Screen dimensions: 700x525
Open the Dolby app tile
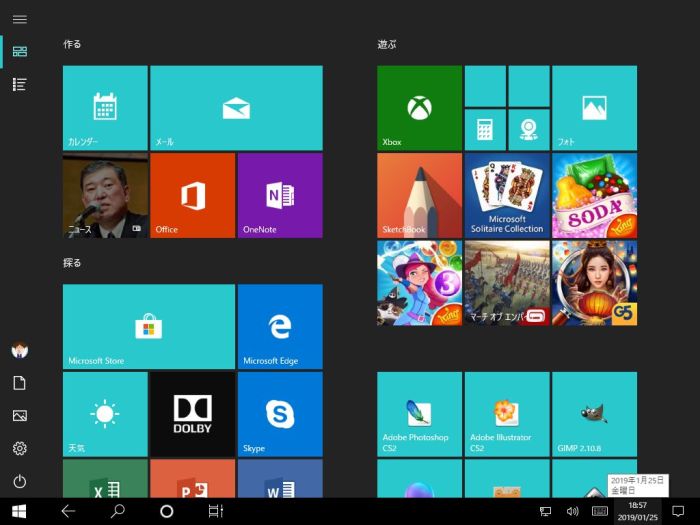pyautogui.click(x=192, y=414)
